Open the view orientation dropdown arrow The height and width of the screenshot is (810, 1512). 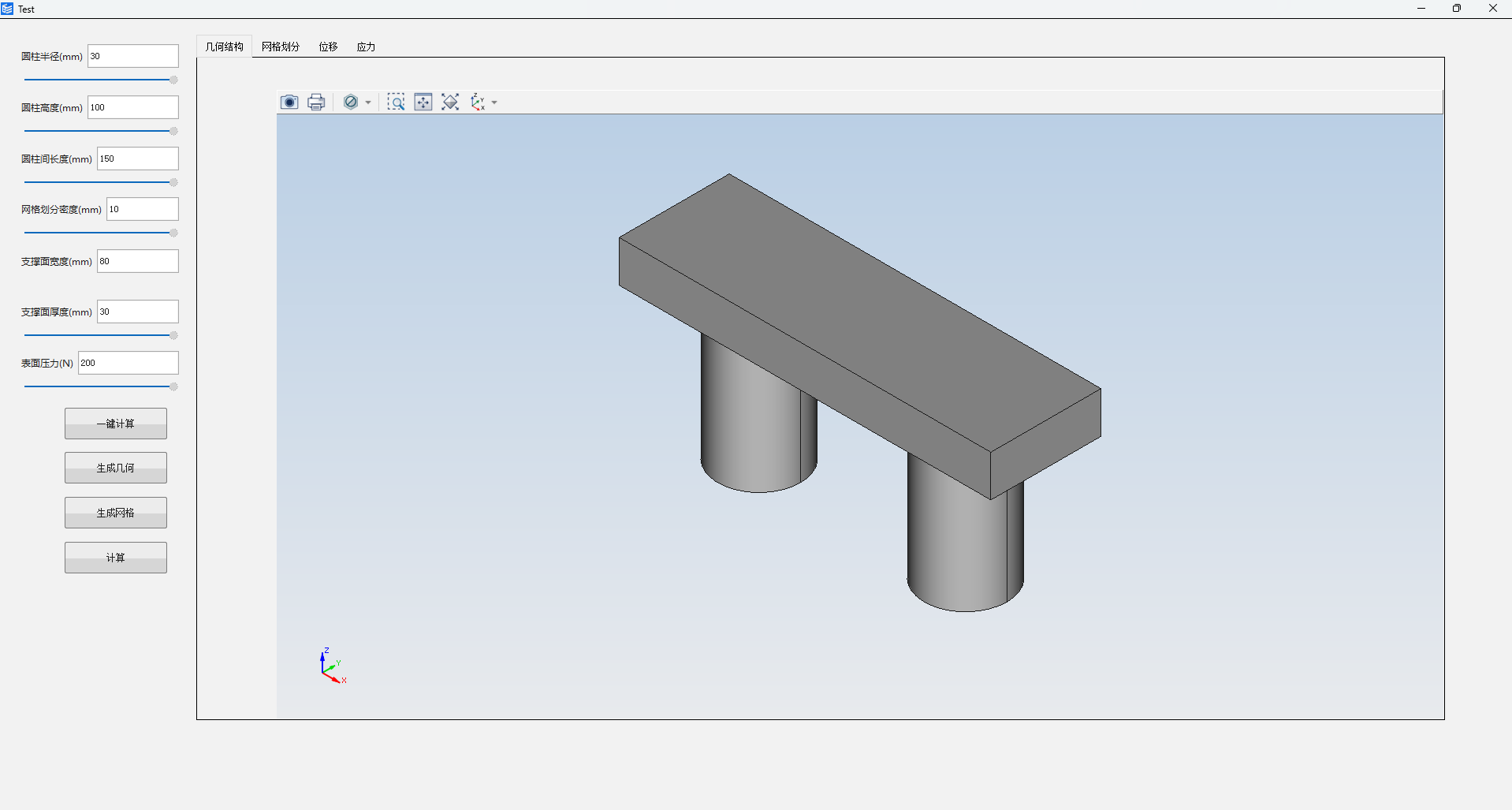(494, 103)
